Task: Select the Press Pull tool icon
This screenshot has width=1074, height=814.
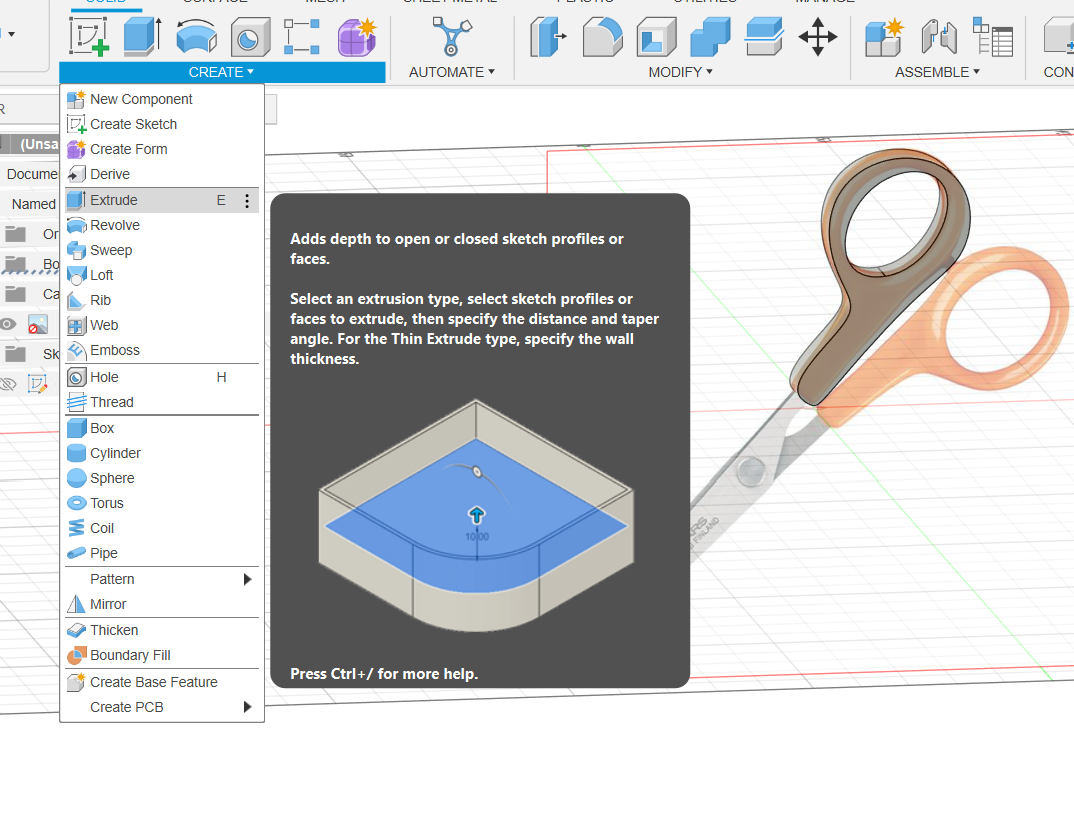Action: (548, 36)
